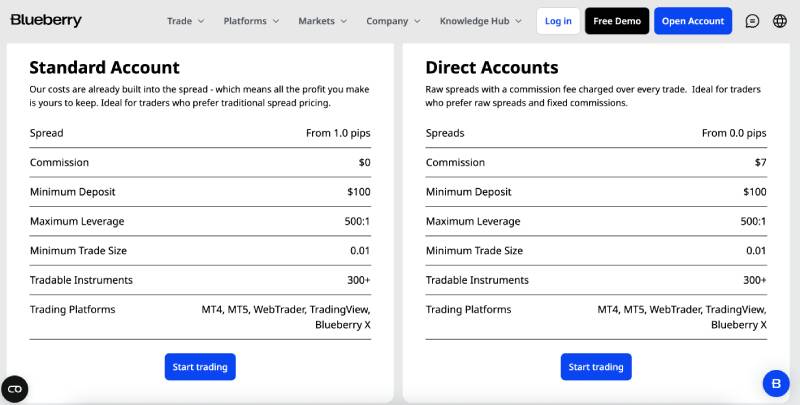Viewport: 800px width, 405px height.
Task: Open the live chat speech bubble icon
Action: [752, 21]
